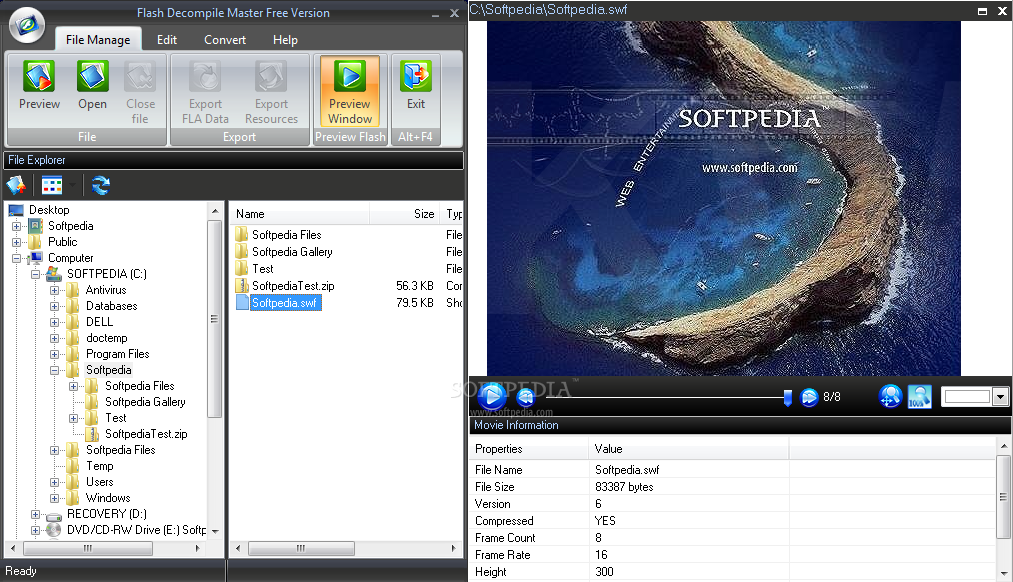Select SoftpediaTest.zip in file list
This screenshot has height=582, width=1013.
tap(293, 286)
